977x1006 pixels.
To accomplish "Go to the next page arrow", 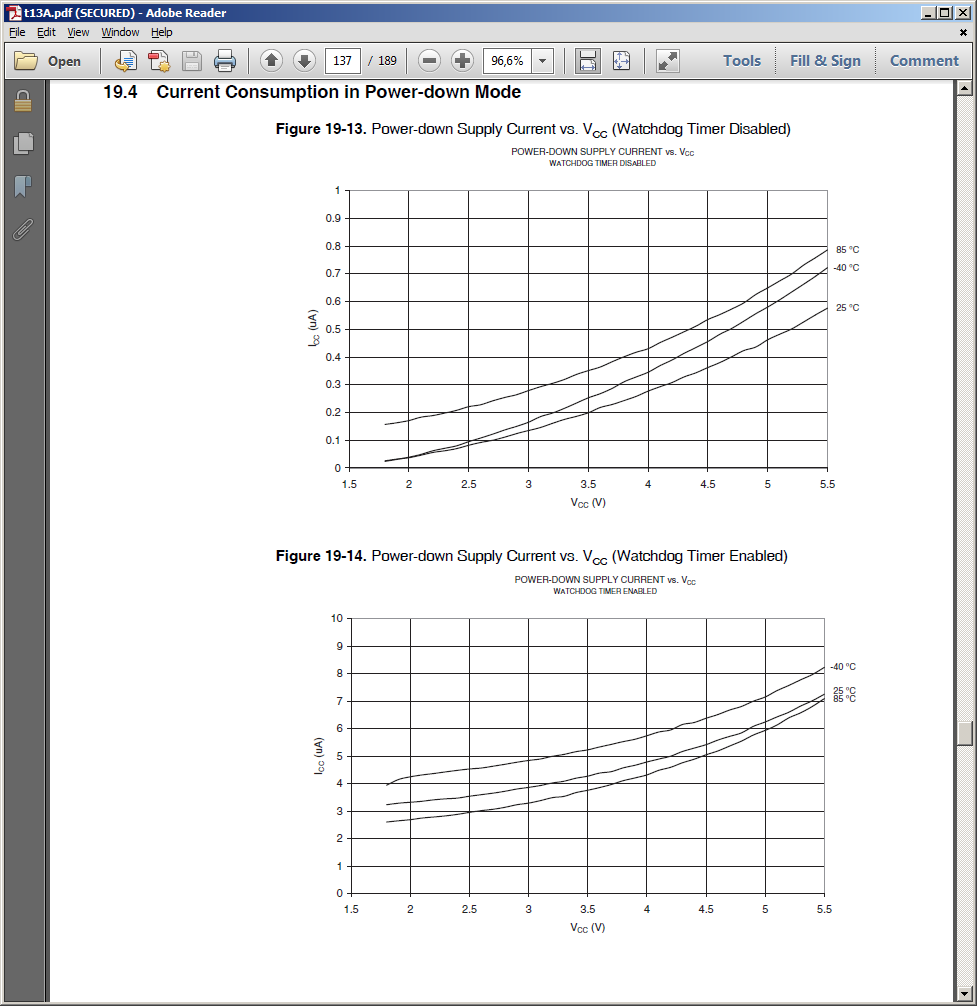I will tap(304, 61).
